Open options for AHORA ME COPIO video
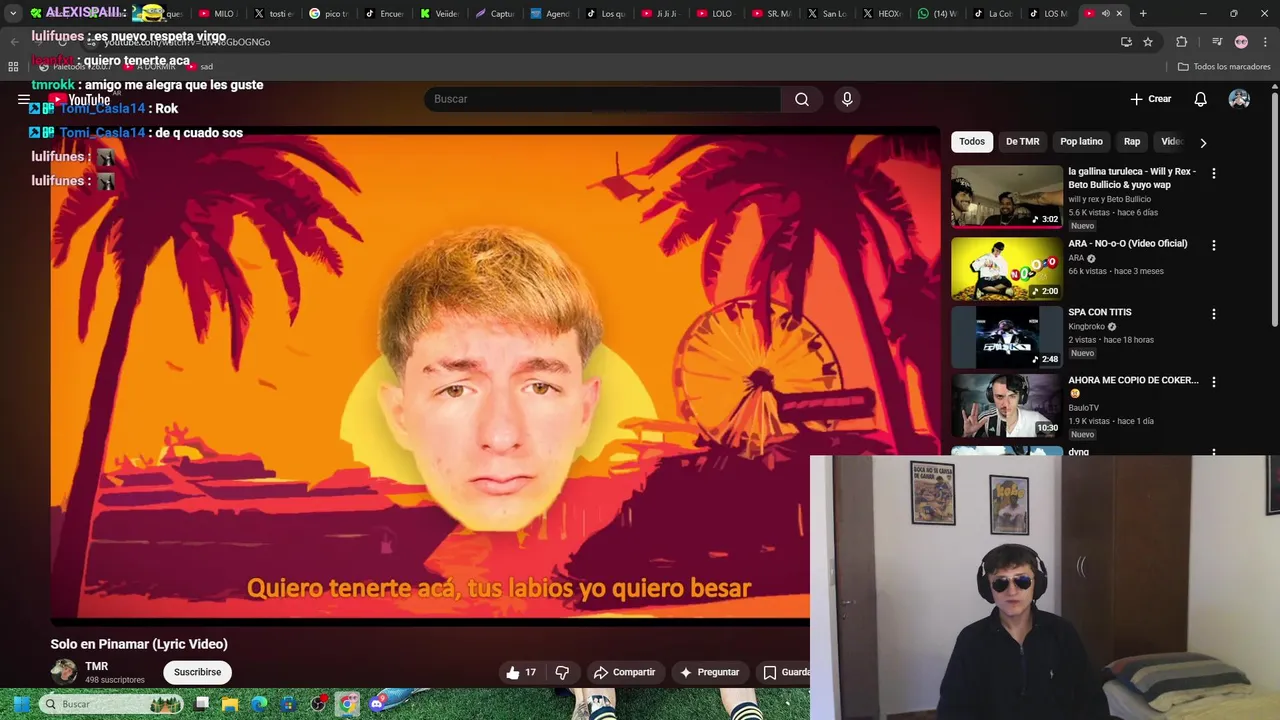Viewport: 1280px width, 720px height. click(1213, 382)
